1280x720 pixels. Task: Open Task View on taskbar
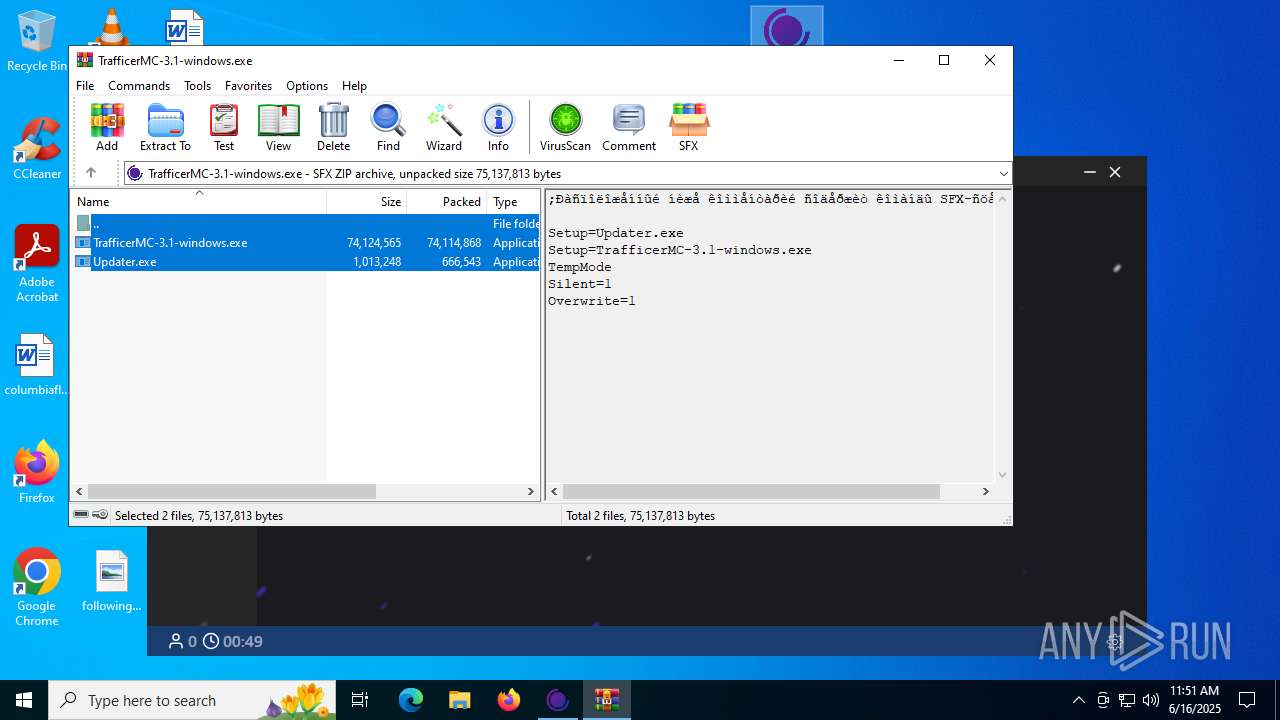coord(360,700)
